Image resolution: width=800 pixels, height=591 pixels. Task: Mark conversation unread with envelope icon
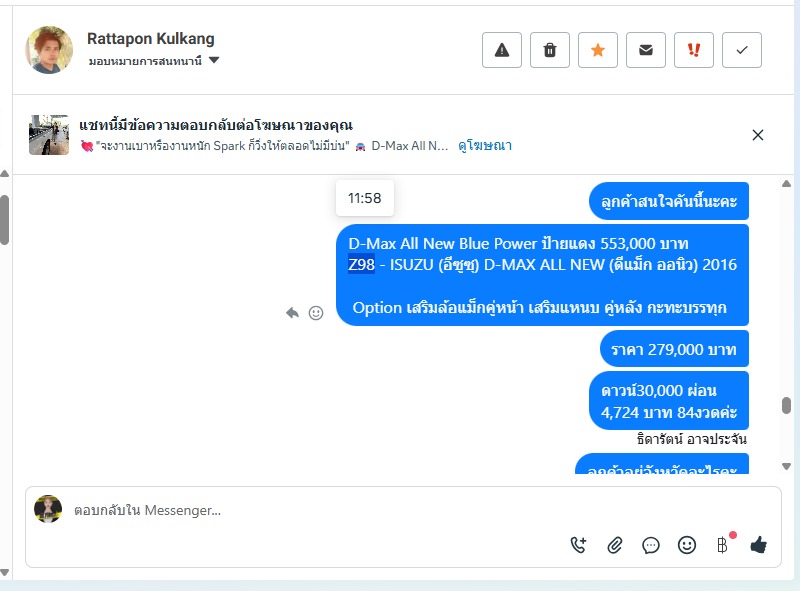click(645, 50)
